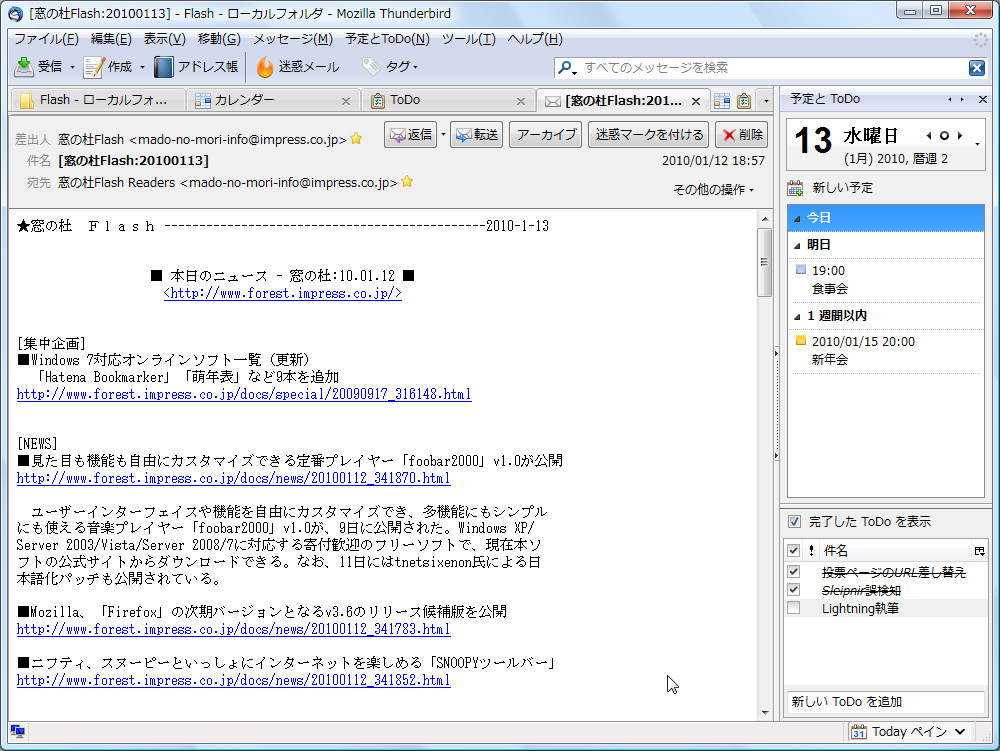Click アーカイブ archive button
The width and height of the screenshot is (1000, 751).
point(546,135)
